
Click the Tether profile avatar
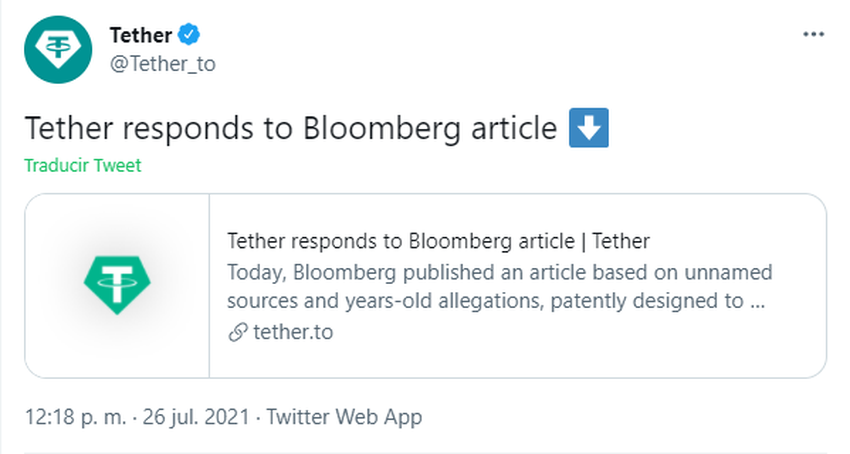pos(58,49)
